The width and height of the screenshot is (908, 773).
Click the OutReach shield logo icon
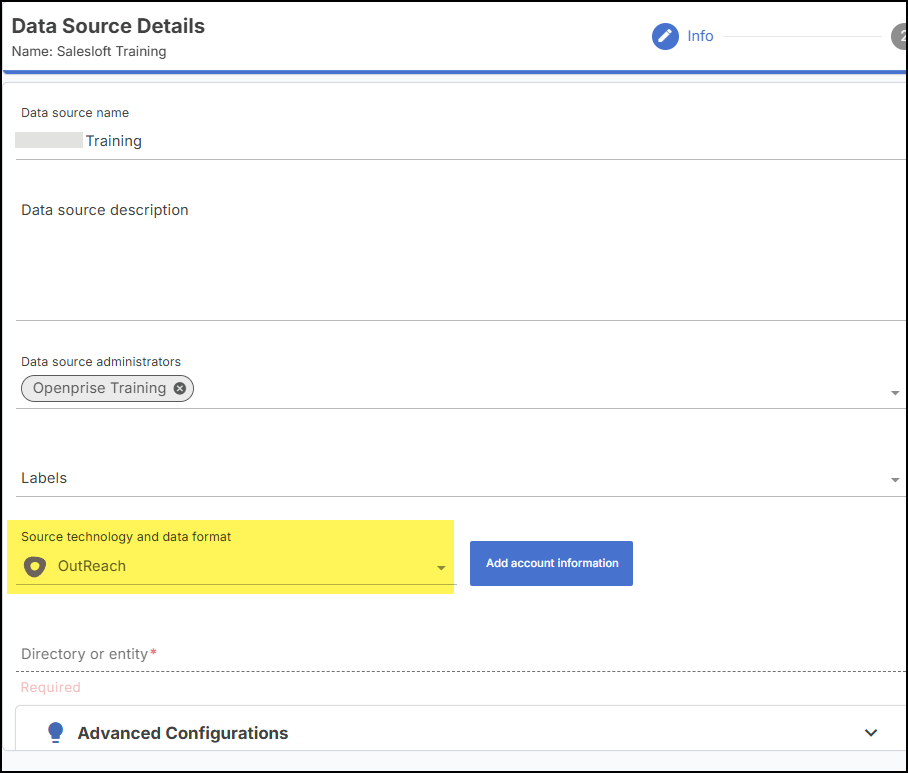[x=35, y=566]
